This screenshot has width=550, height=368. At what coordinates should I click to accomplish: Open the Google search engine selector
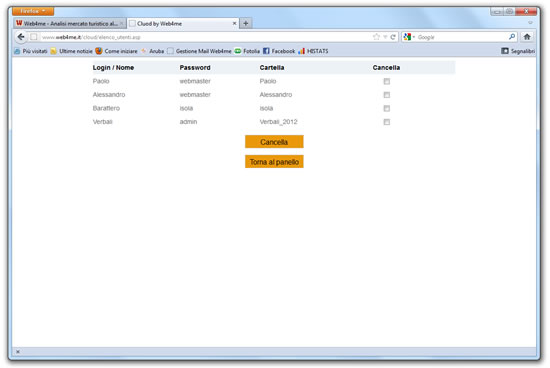click(x=409, y=37)
